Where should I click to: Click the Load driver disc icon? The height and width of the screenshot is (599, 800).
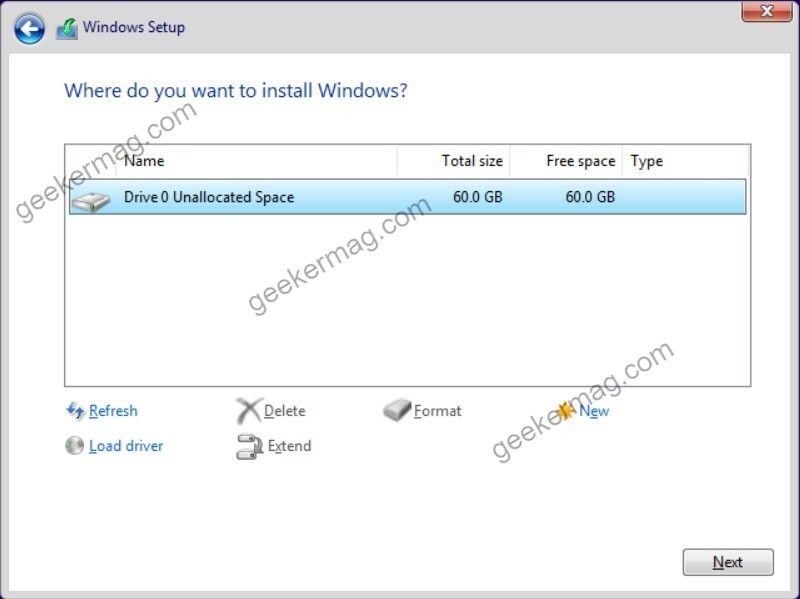pyautogui.click(x=74, y=445)
